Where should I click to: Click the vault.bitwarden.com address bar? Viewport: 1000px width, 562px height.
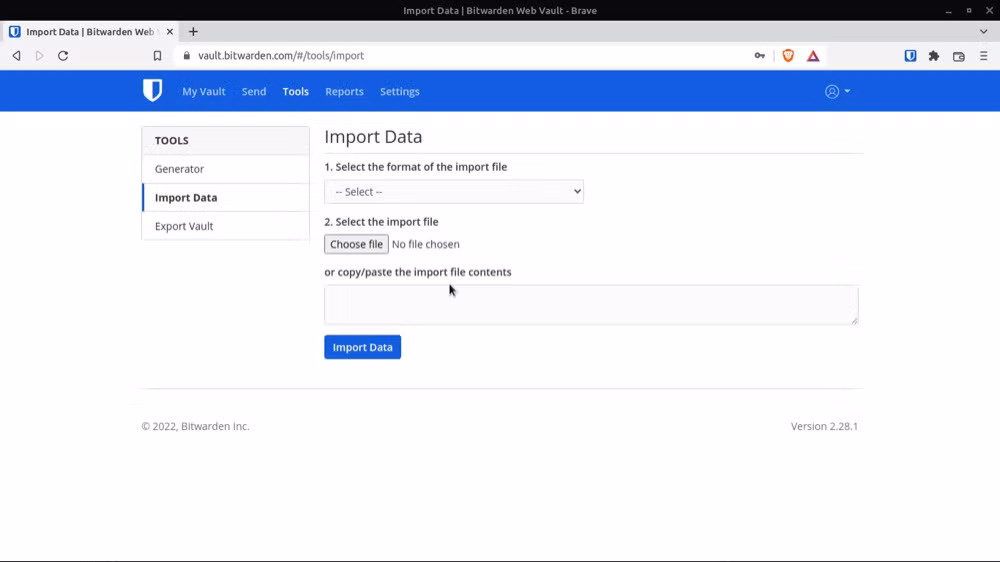point(466,55)
